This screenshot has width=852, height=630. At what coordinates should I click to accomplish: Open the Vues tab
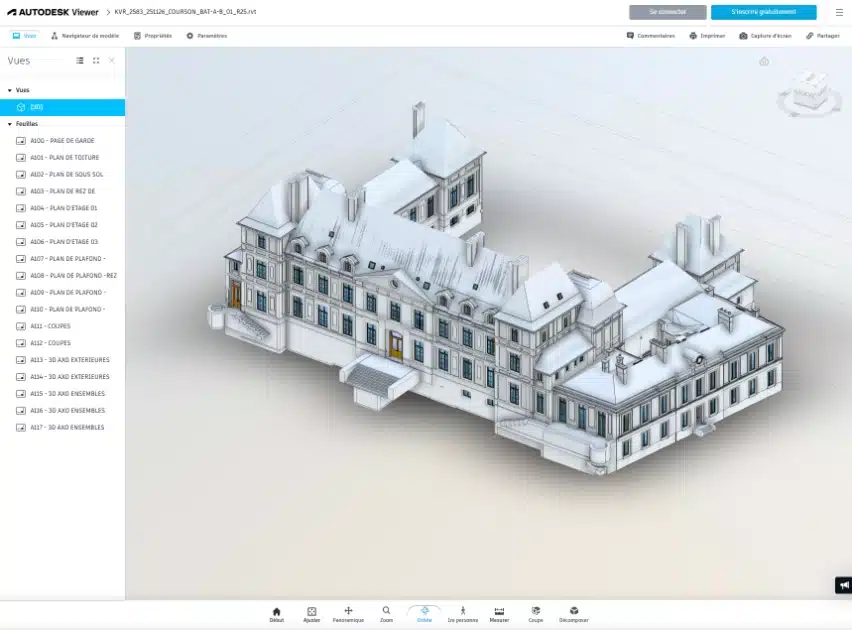coord(24,36)
